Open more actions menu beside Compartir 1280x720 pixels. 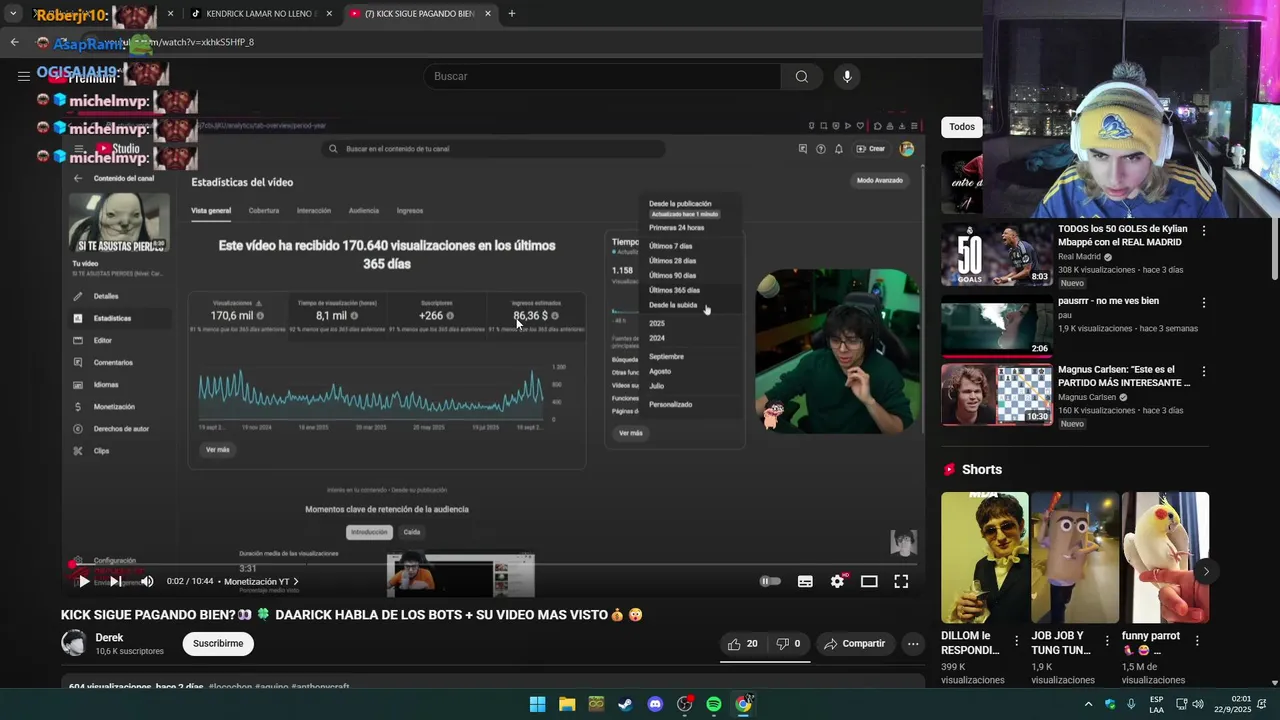(x=913, y=644)
